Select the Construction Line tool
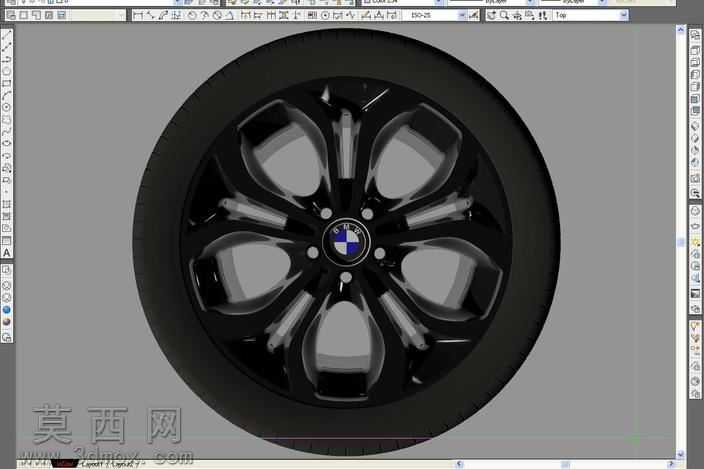 (x=7, y=48)
